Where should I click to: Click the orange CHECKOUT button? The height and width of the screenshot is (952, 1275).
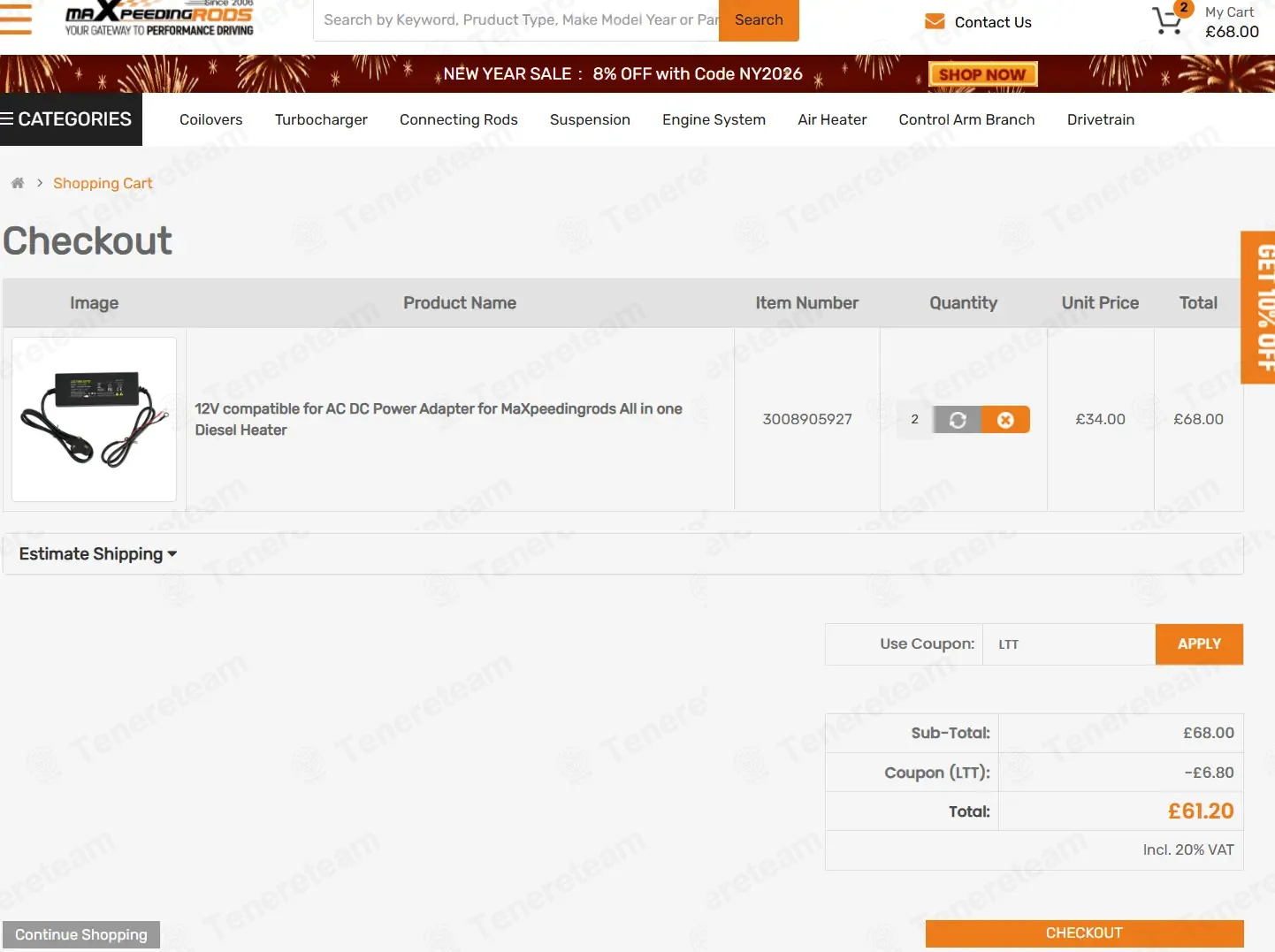pos(1084,933)
